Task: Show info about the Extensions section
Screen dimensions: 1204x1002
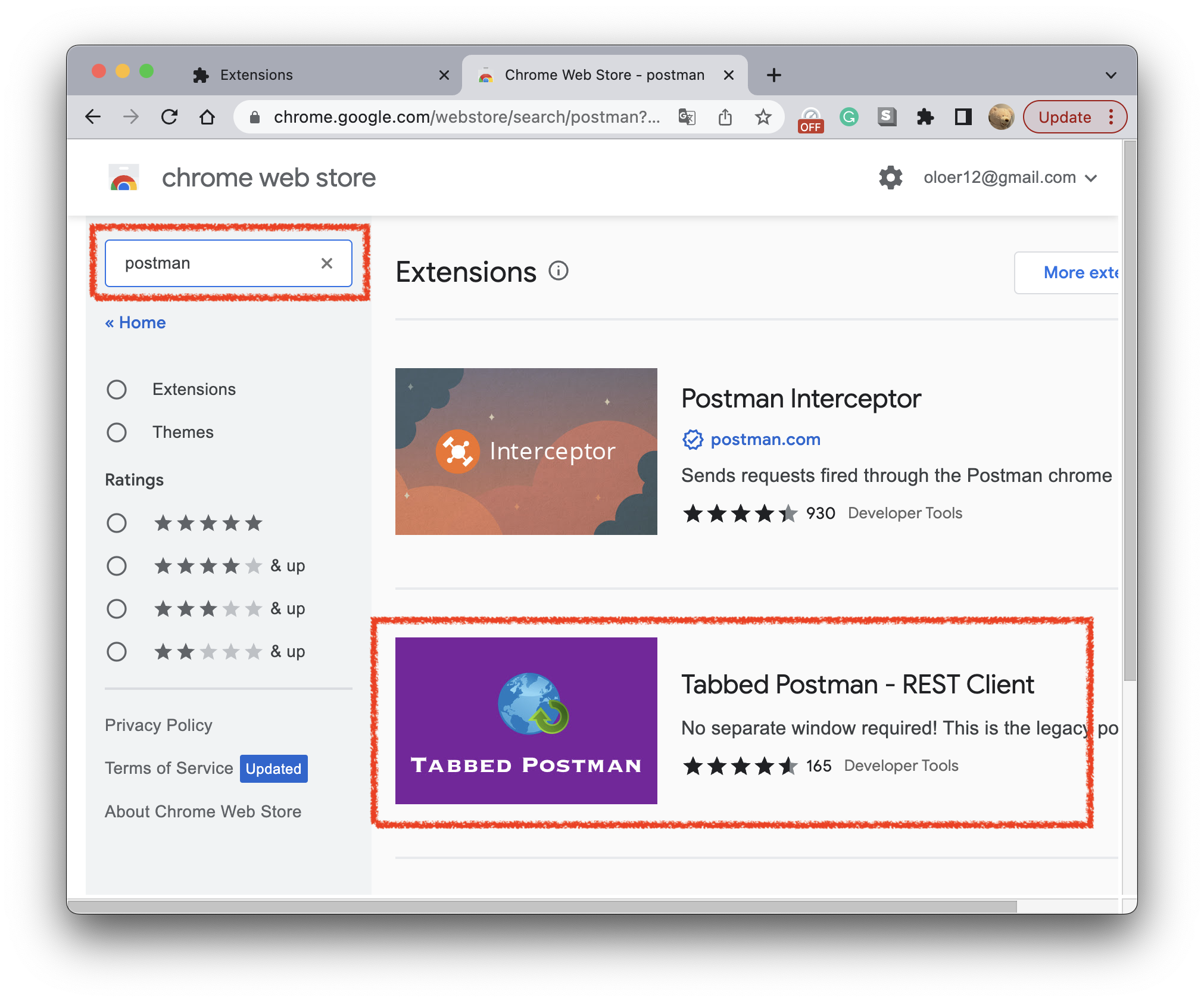Action: (x=559, y=271)
